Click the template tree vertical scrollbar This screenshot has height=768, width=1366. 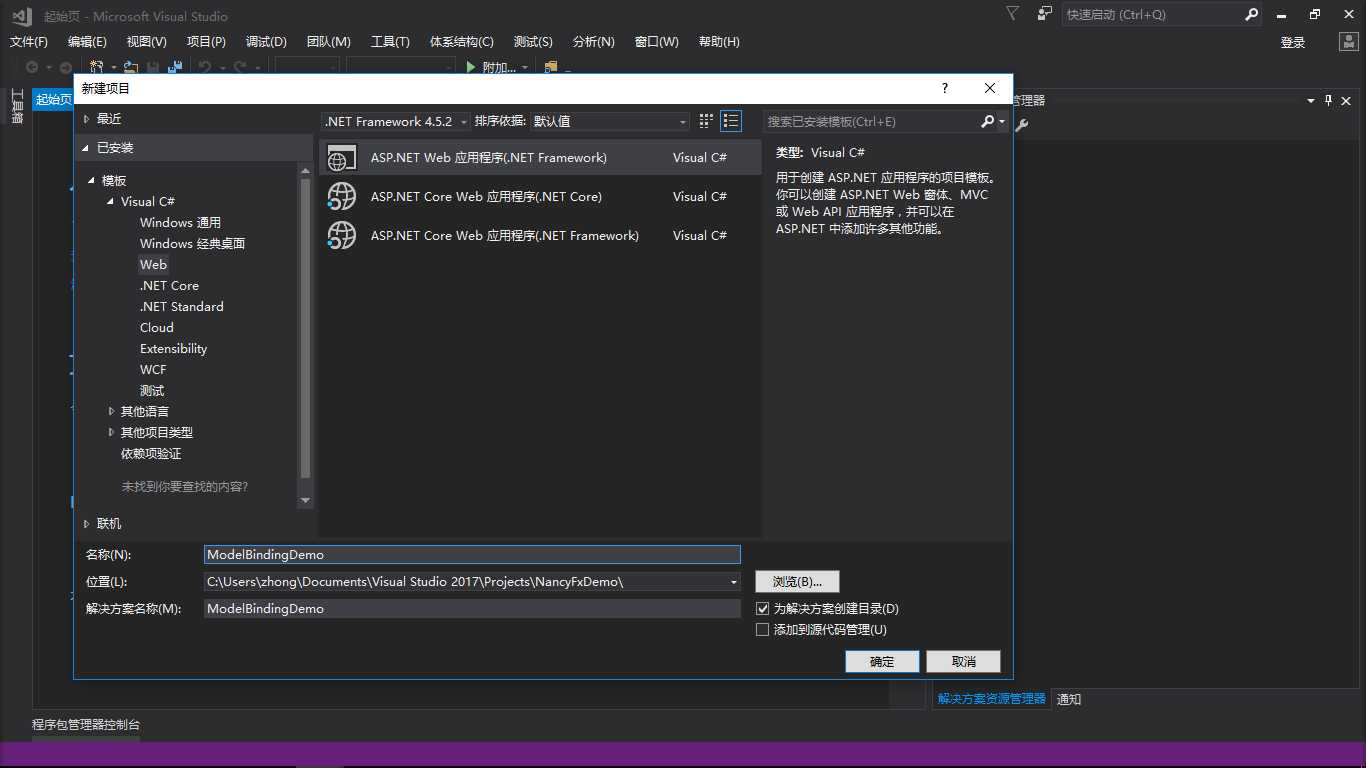[306, 328]
